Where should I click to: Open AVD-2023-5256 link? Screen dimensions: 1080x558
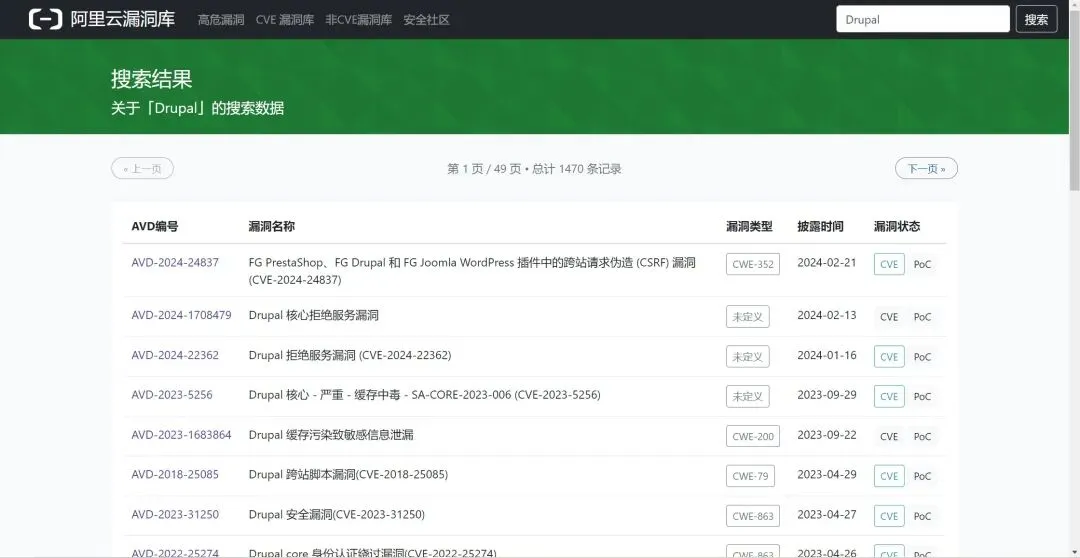[x=172, y=395]
